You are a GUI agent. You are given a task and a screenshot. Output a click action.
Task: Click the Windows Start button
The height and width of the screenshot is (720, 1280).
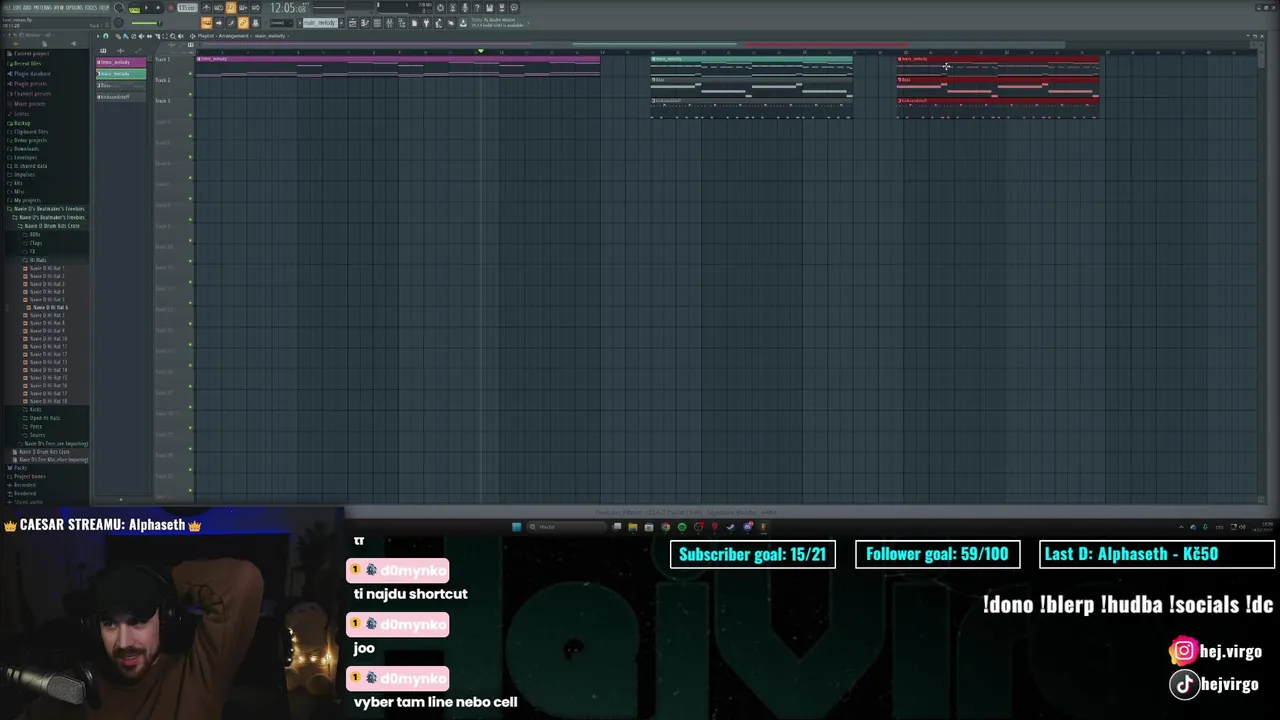pos(516,527)
